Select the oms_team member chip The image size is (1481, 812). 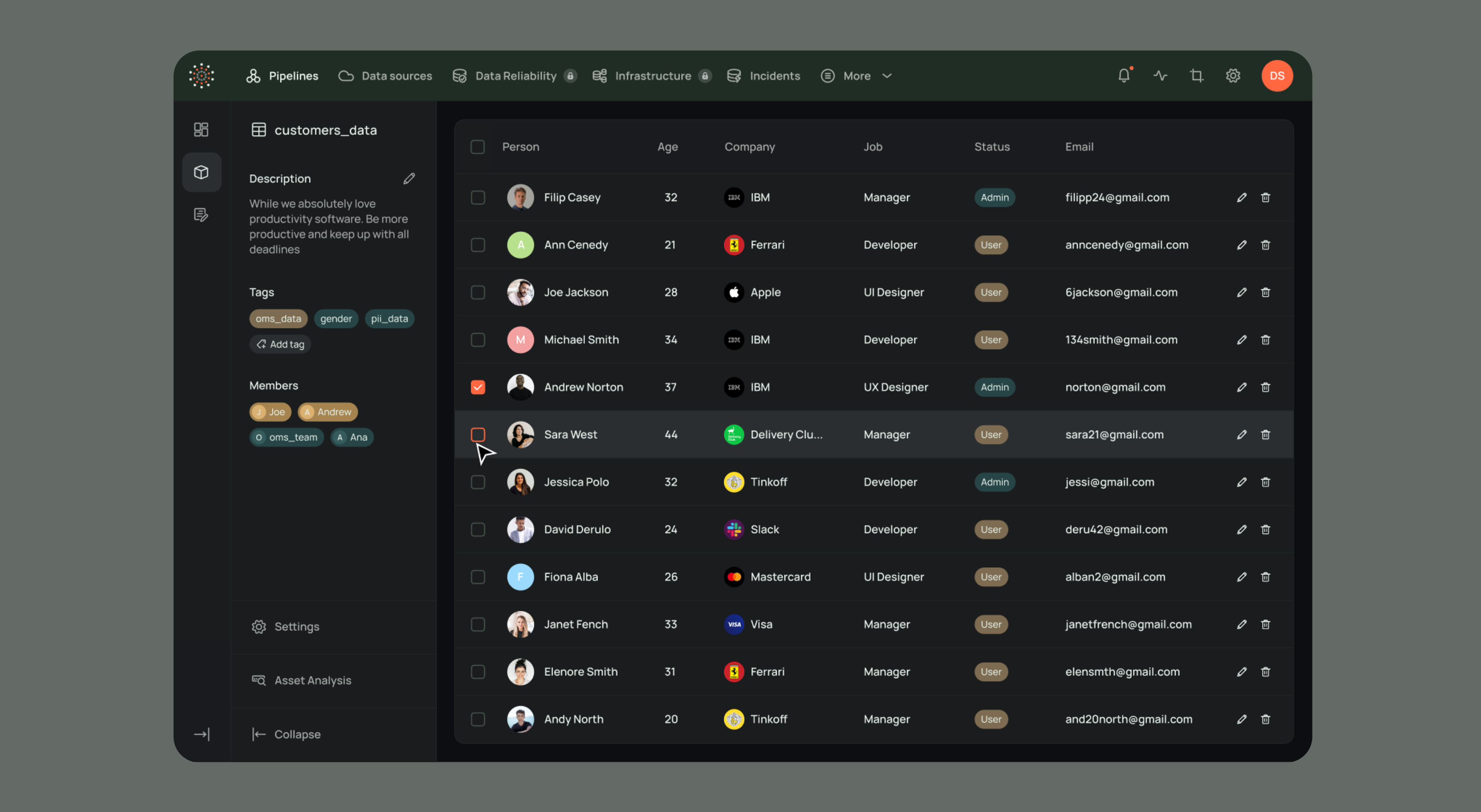pyautogui.click(x=286, y=437)
